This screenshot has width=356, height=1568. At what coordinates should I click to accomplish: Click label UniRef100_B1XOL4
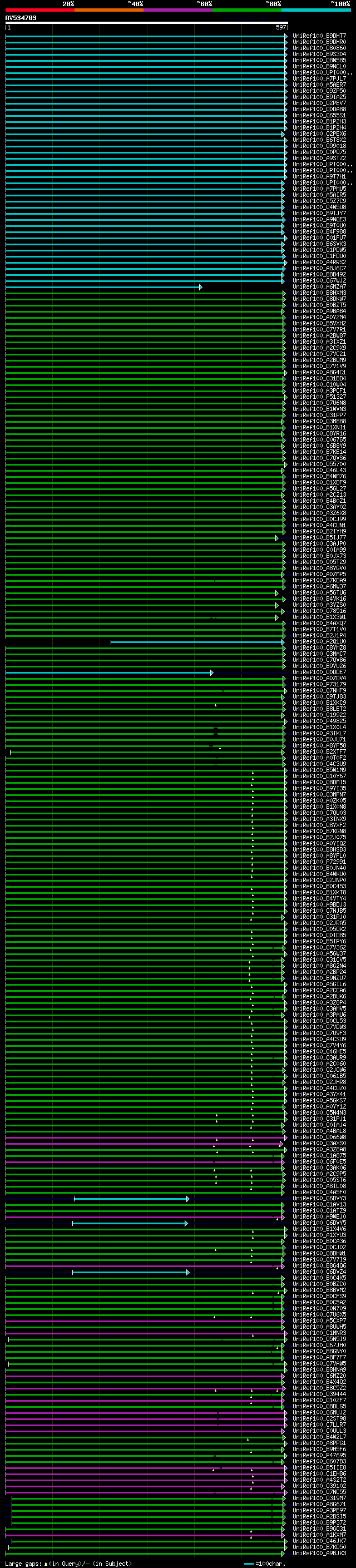tap(319, 728)
